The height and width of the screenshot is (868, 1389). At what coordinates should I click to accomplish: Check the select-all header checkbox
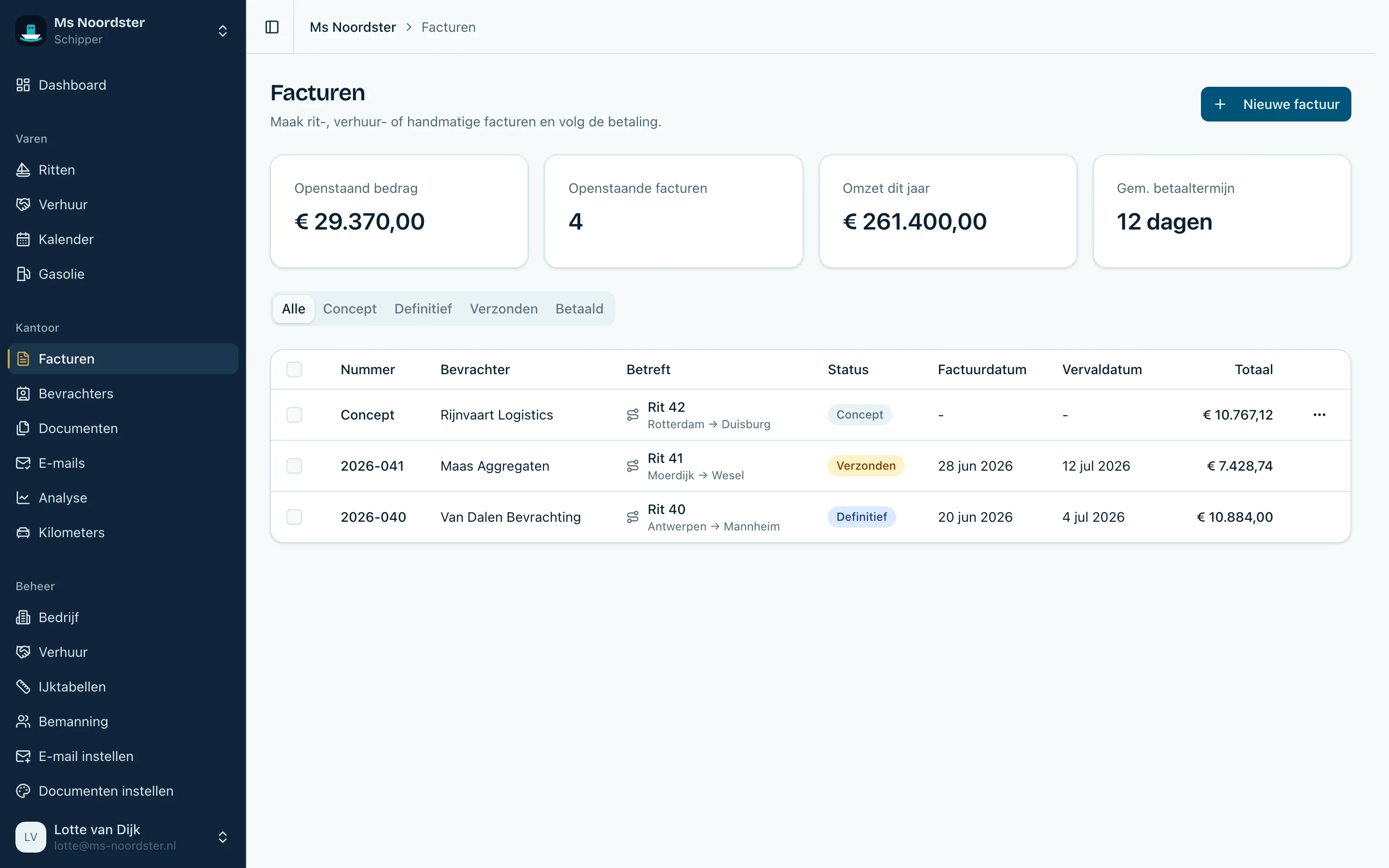click(294, 369)
